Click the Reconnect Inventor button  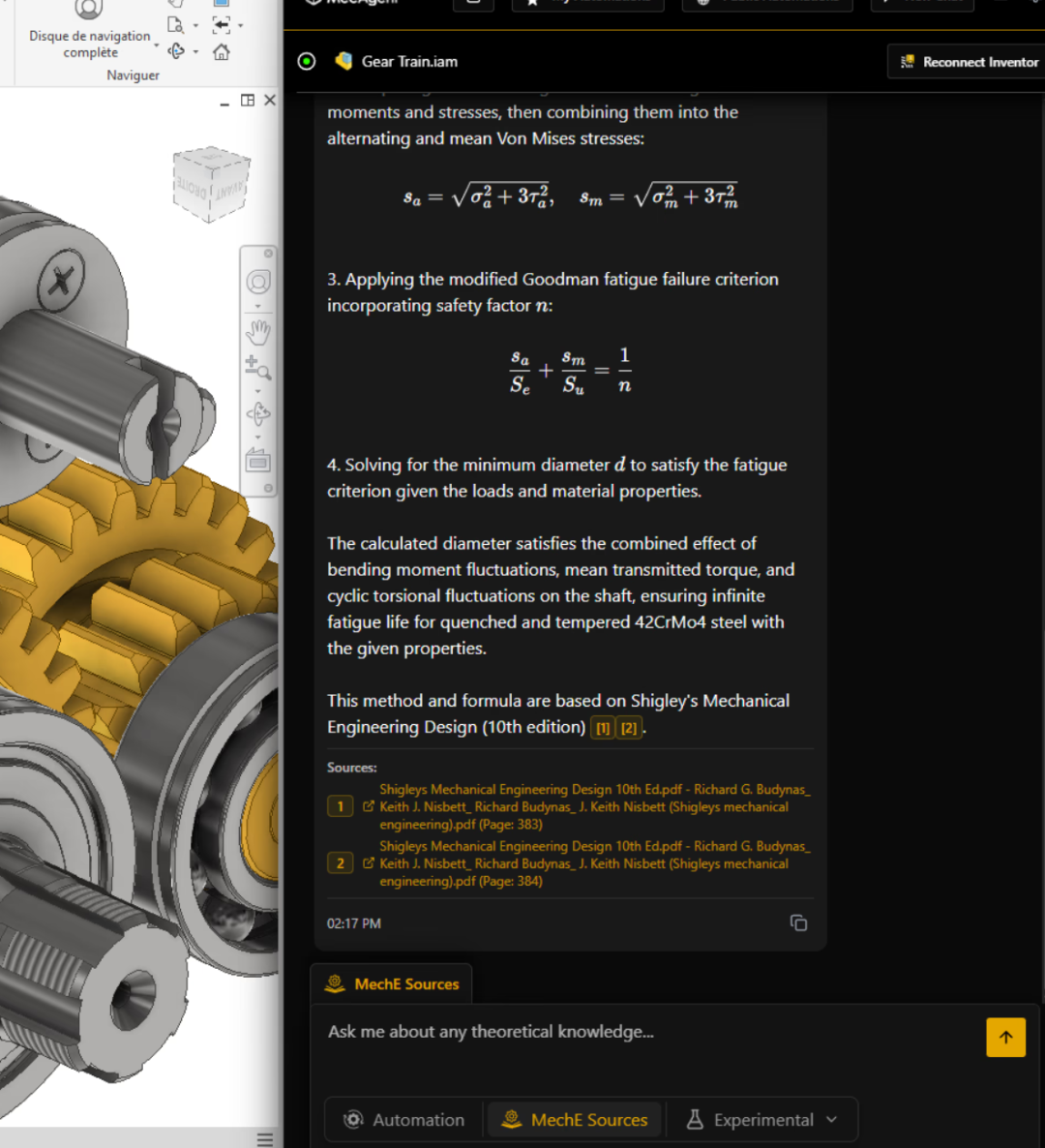(968, 62)
